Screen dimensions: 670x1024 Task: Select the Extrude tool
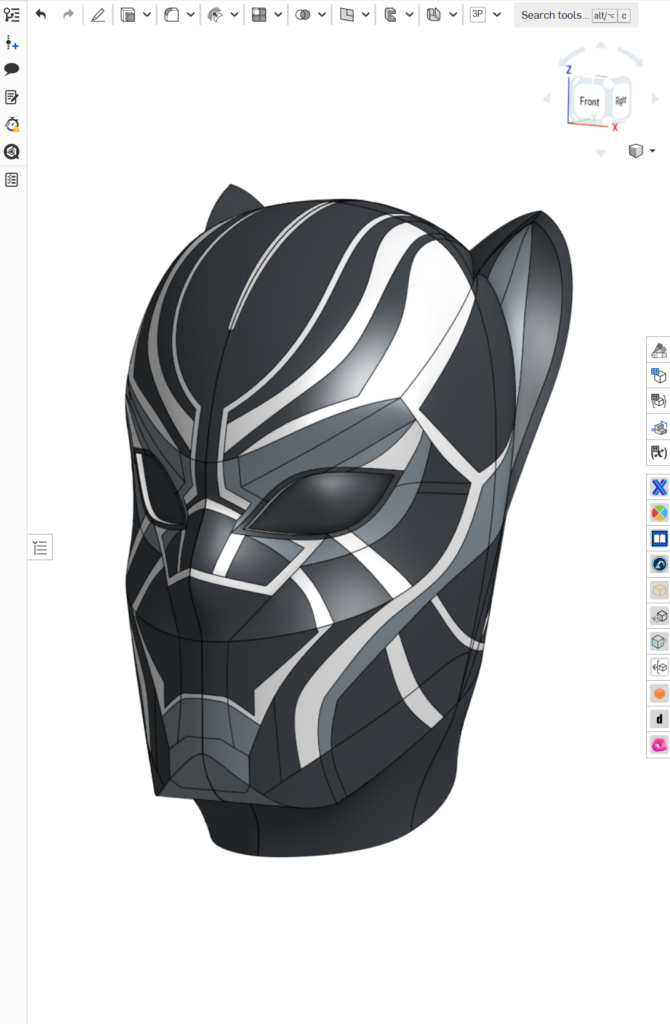click(x=128, y=14)
